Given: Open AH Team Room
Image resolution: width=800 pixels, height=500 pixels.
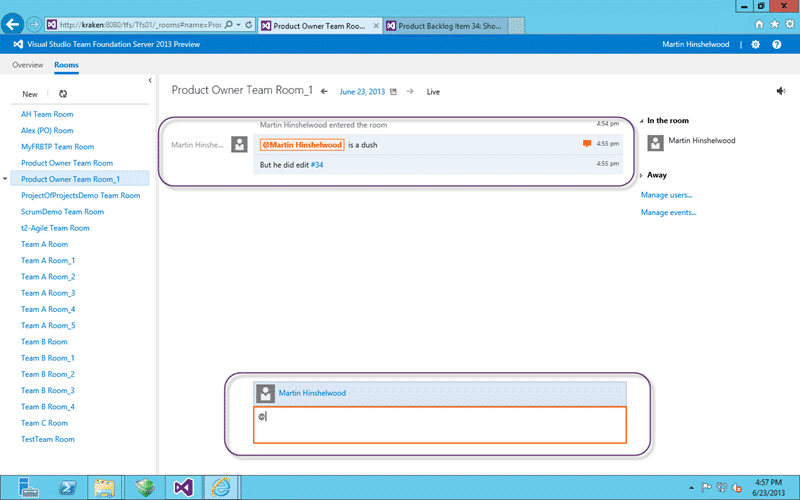Looking at the screenshot, I should (47, 114).
